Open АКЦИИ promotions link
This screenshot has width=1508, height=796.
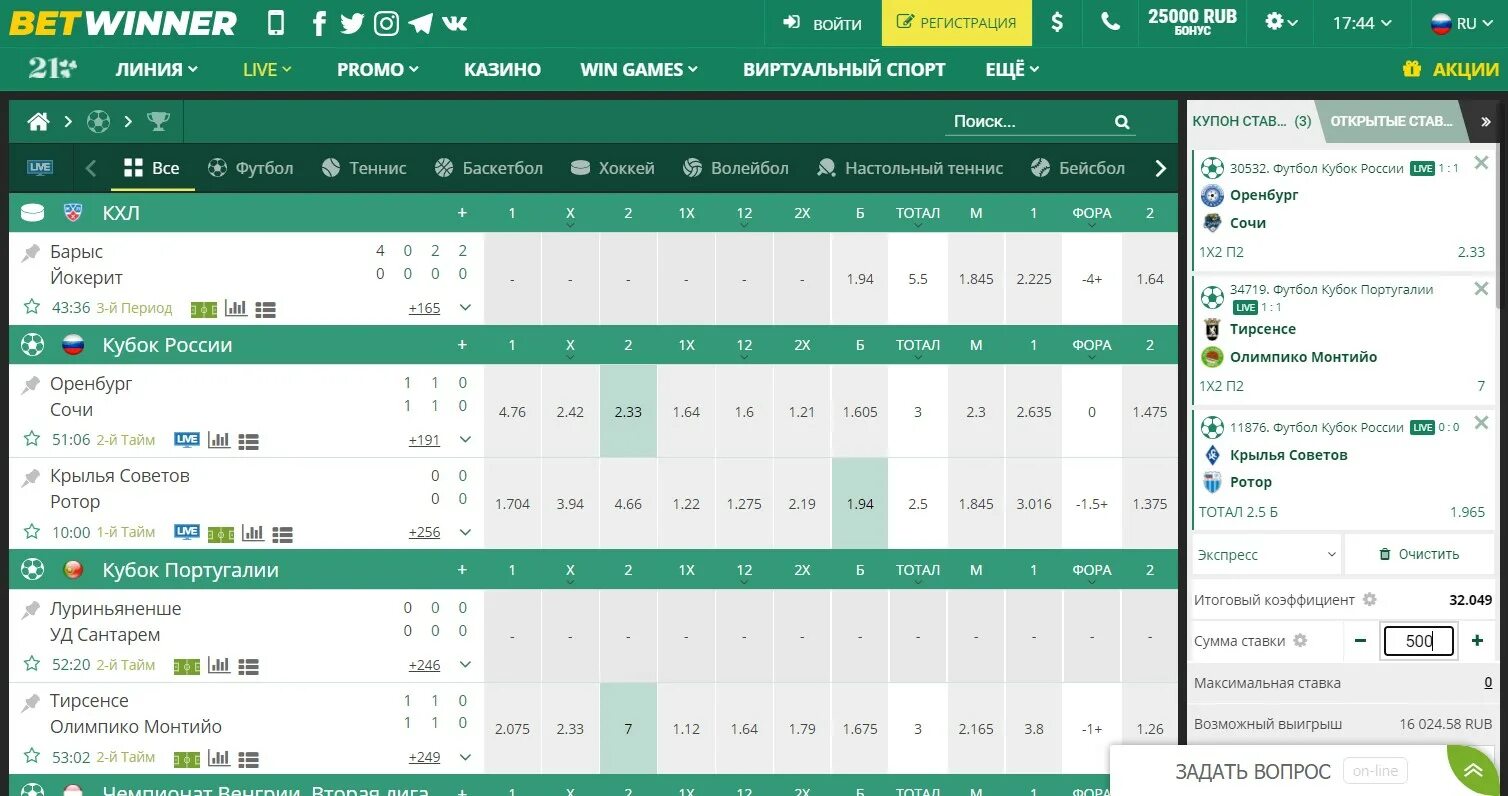pos(1451,69)
